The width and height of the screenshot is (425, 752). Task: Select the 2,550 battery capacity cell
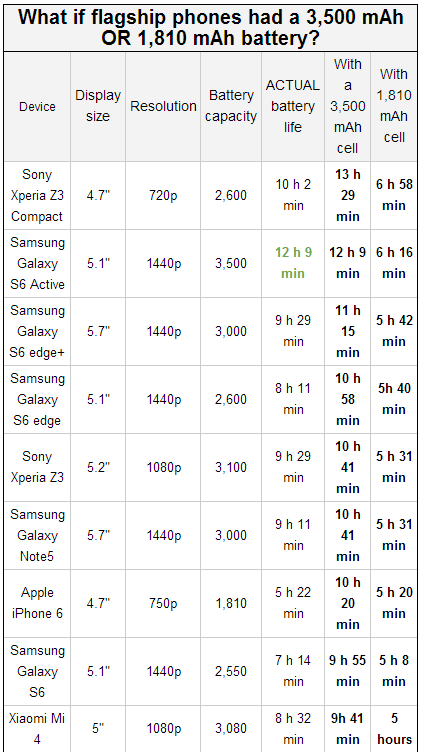pos(231,671)
